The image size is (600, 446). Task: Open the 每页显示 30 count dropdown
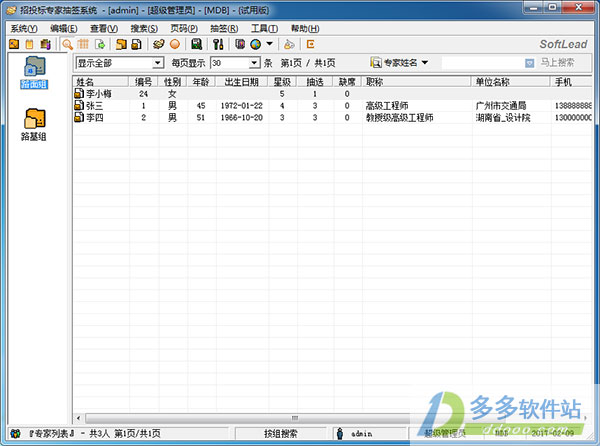click(x=254, y=63)
